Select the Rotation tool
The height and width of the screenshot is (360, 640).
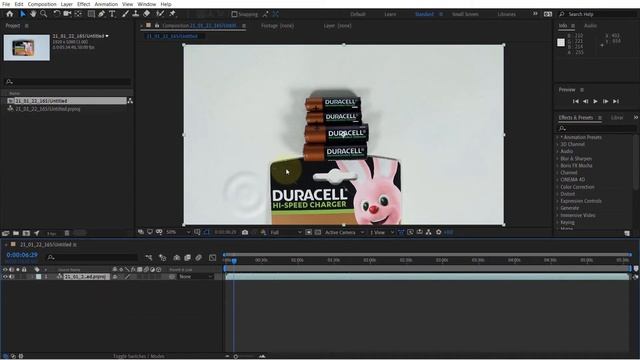pos(56,14)
